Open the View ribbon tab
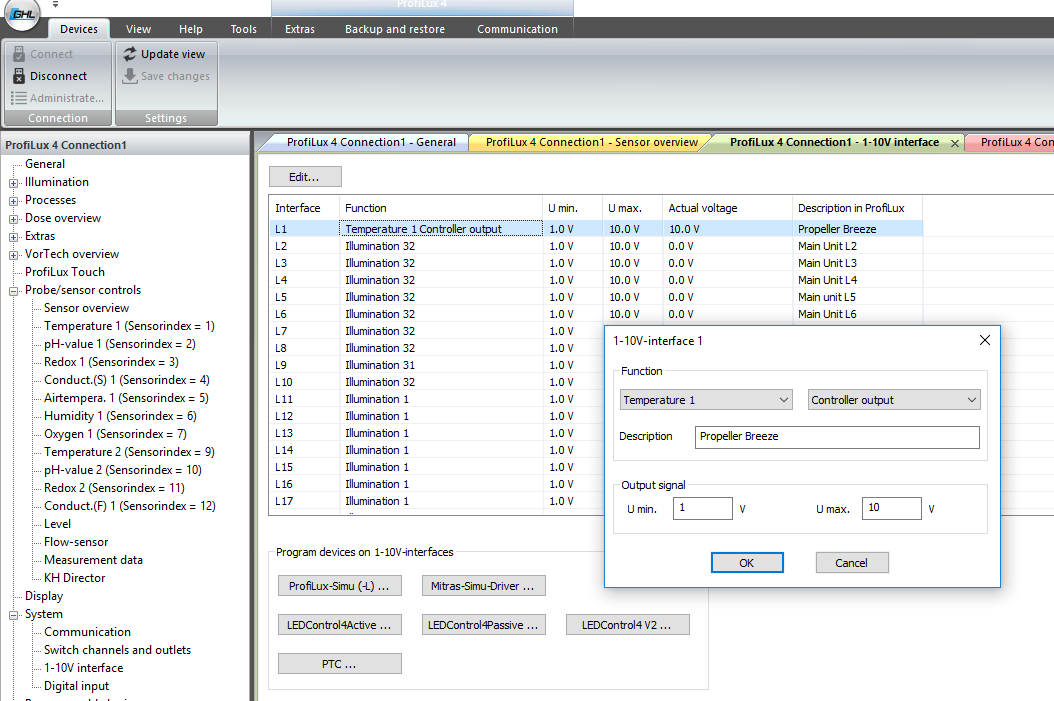The height and width of the screenshot is (701, 1054). 138,29
